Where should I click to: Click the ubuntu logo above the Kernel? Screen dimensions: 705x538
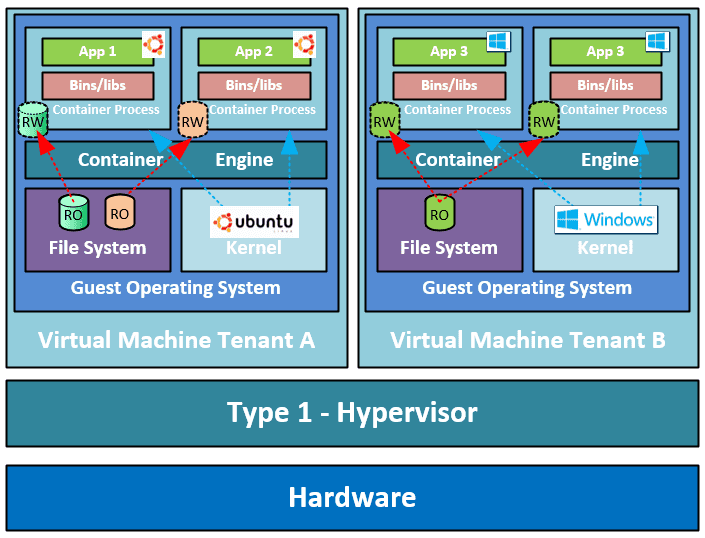point(253,221)
